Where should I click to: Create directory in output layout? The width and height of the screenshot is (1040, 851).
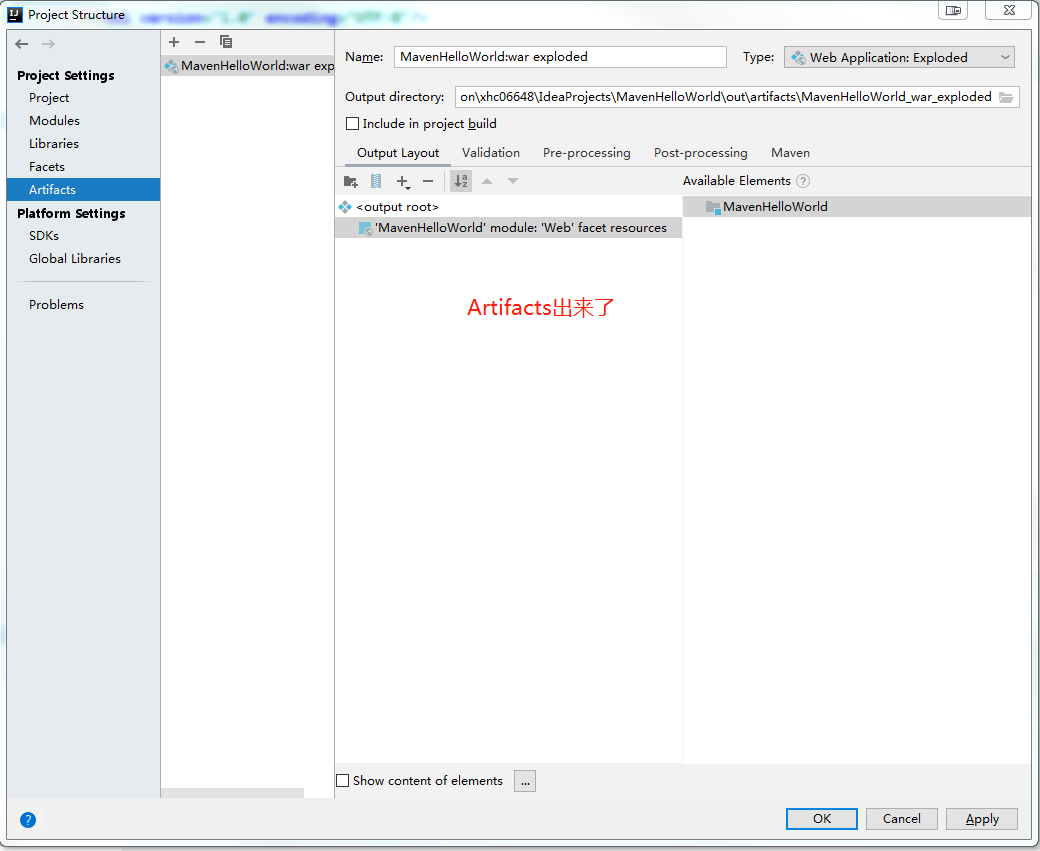[x=350, y=181]
